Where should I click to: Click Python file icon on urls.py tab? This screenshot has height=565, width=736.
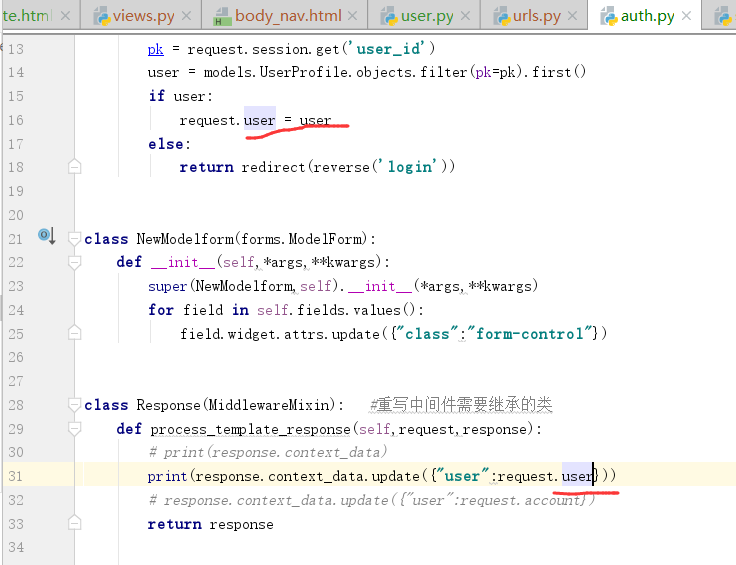coord(501,17)
